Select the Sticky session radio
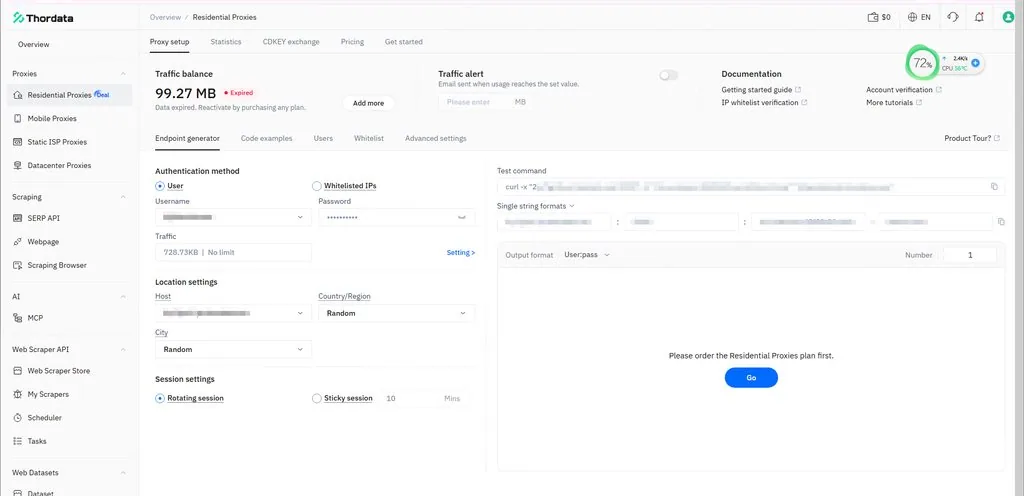Viewport: 1024px width, 496px height. 317,398
